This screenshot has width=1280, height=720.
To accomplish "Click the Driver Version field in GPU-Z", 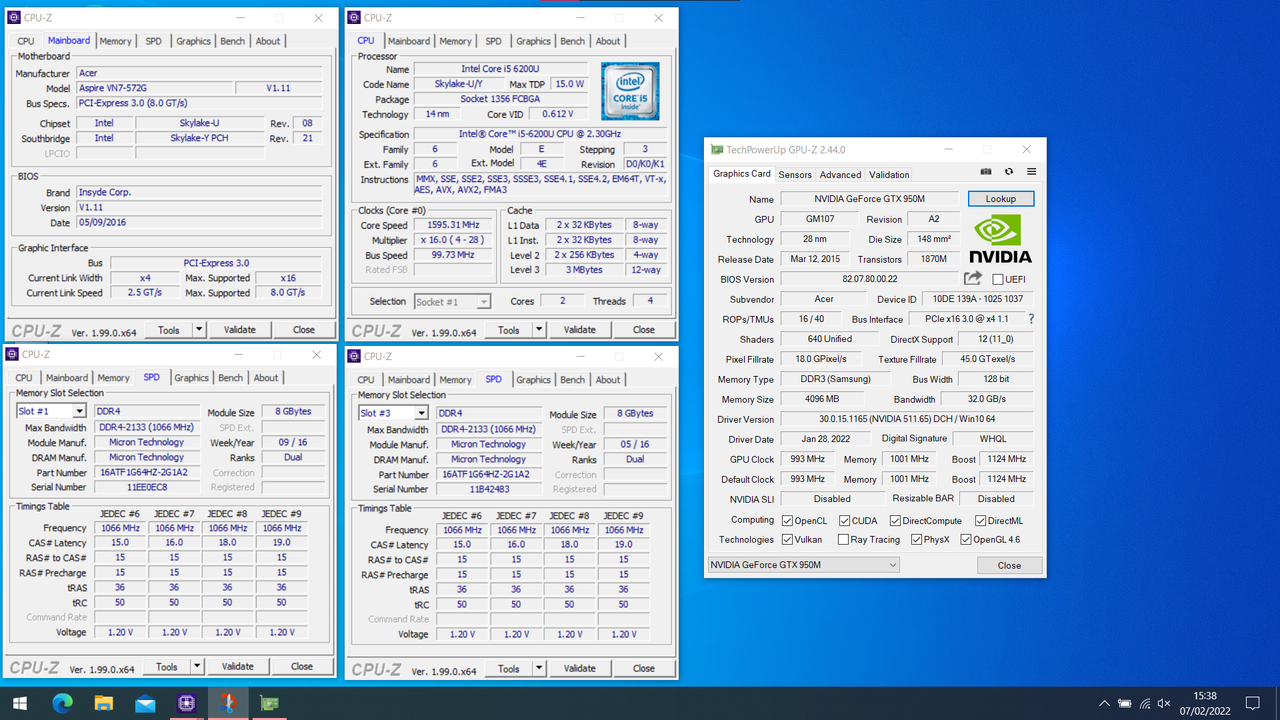I will 907,419.
